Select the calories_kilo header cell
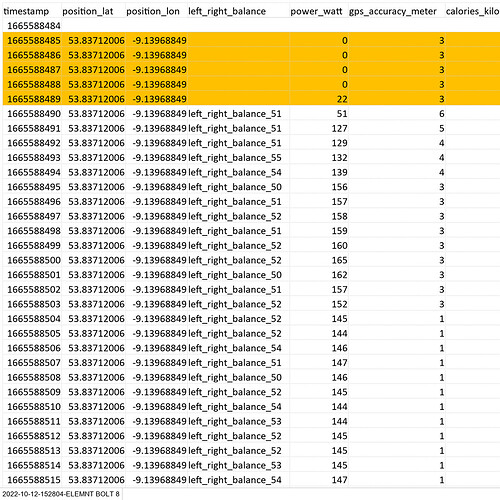This screenshot has width=500, height=500. pos(472,11)
